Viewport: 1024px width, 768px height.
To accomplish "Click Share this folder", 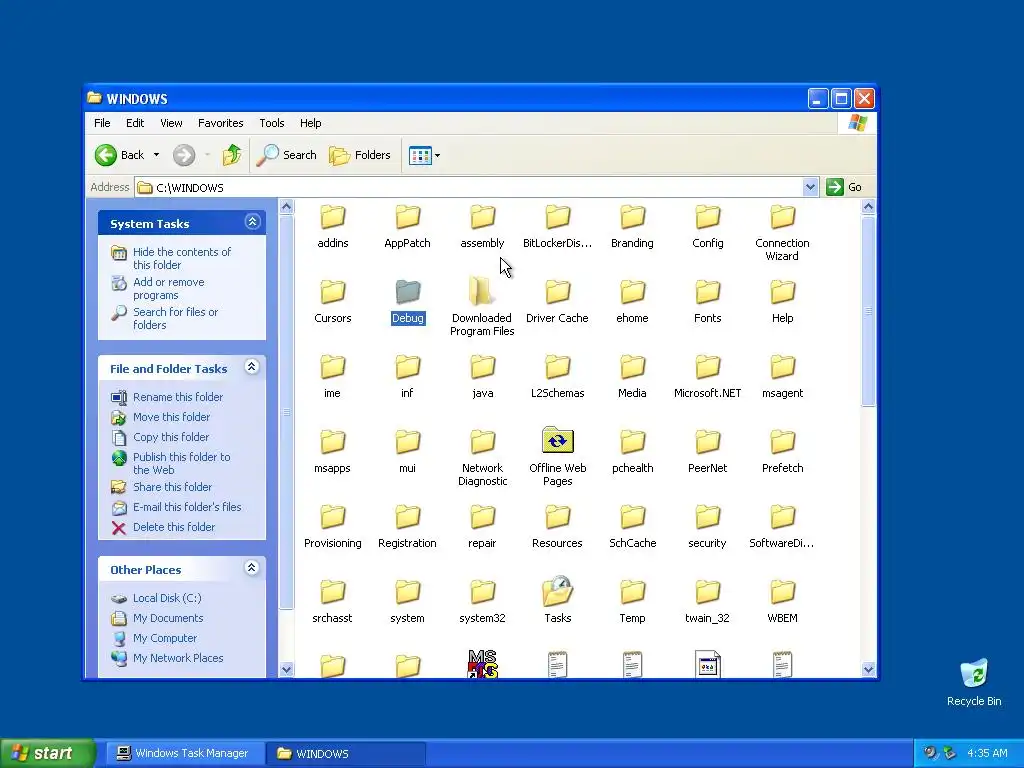I will [172, 487].
